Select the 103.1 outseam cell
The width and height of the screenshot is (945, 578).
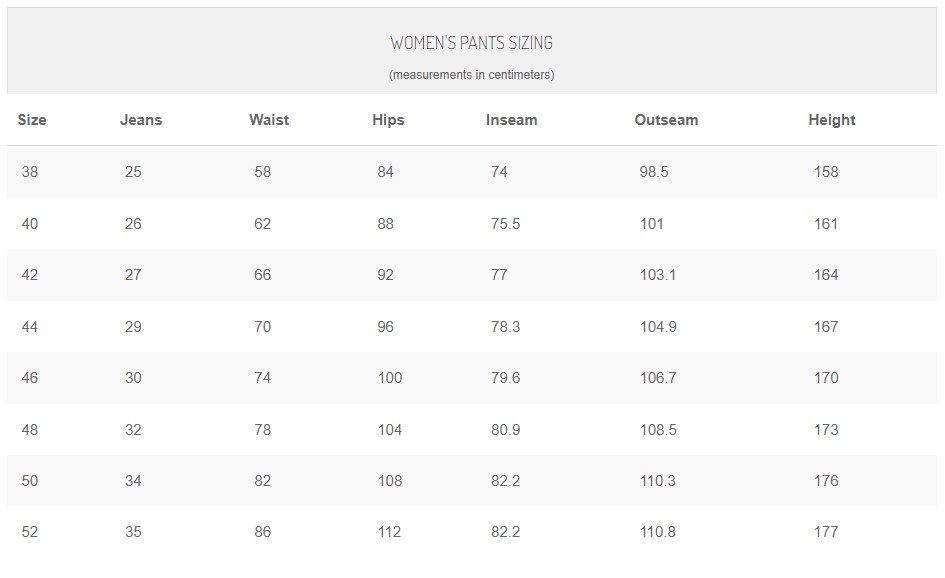pos(658,275)
